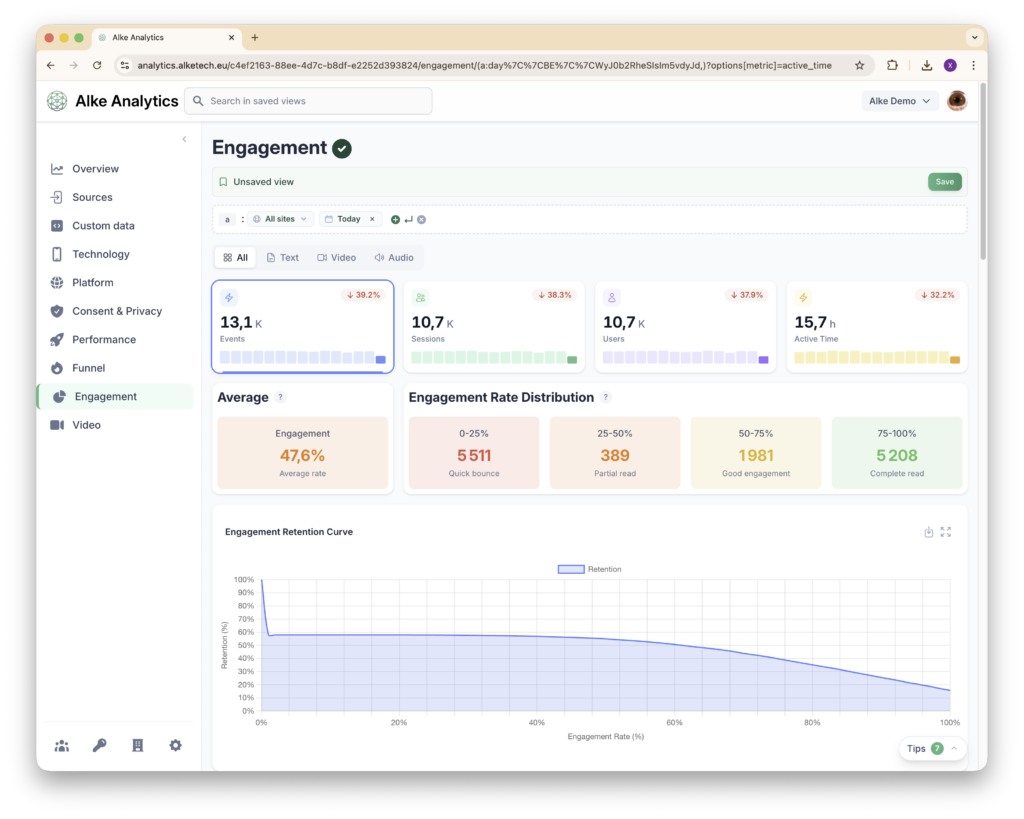The image size is (1024, 819).
Task: Select the Sessions metric card
Action: click(x=494, y=326)
